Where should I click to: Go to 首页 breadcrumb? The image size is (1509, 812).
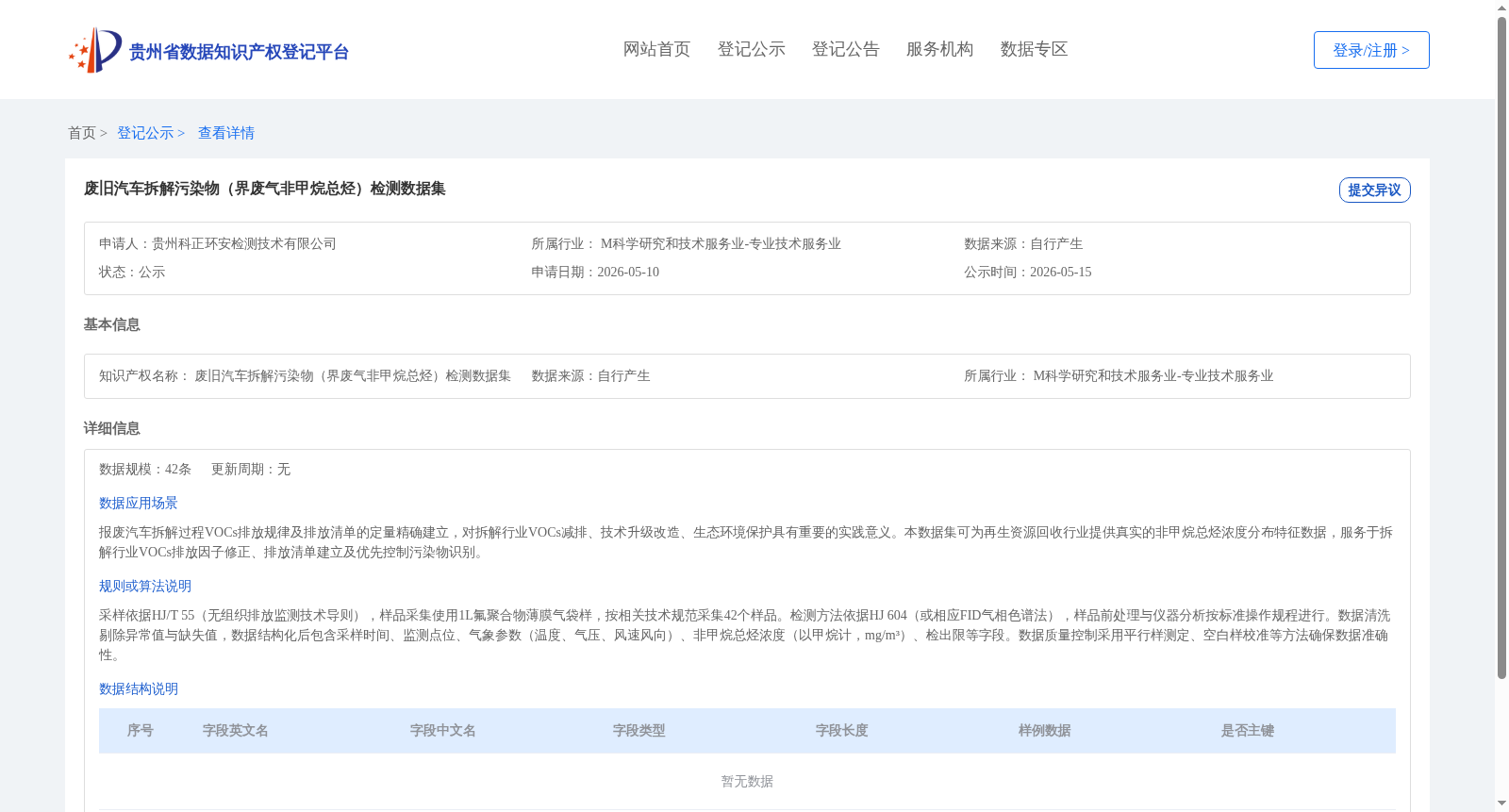point(82,133)
